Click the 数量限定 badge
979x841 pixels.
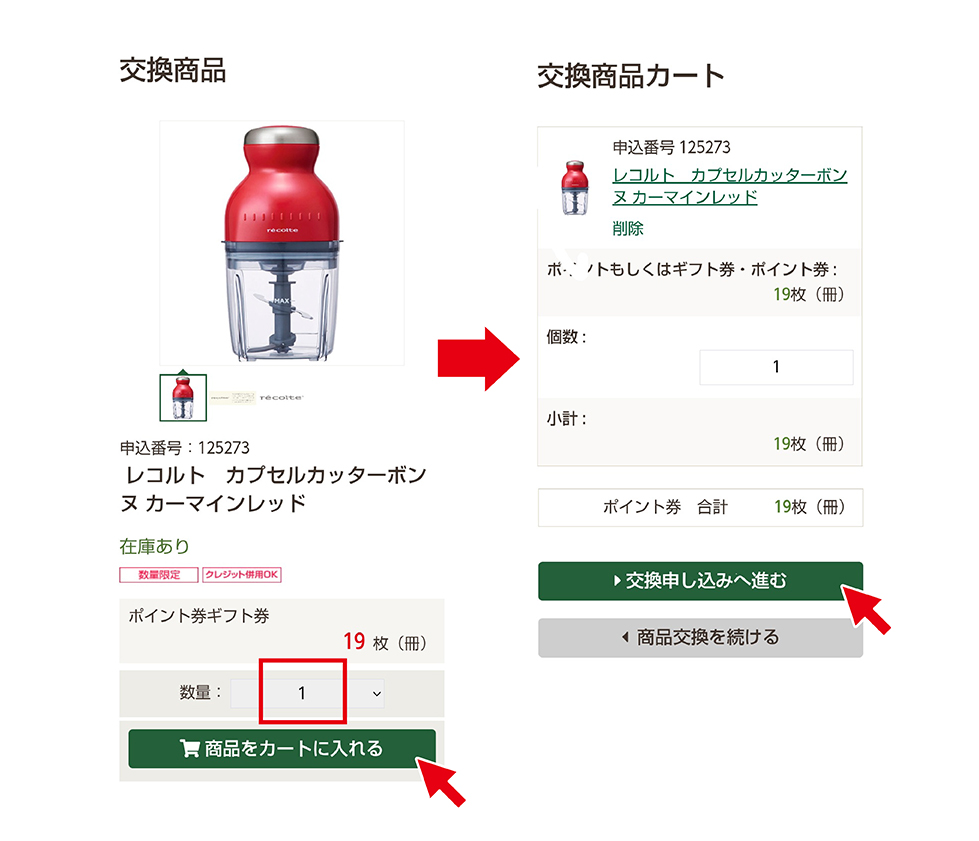[159, 574]
